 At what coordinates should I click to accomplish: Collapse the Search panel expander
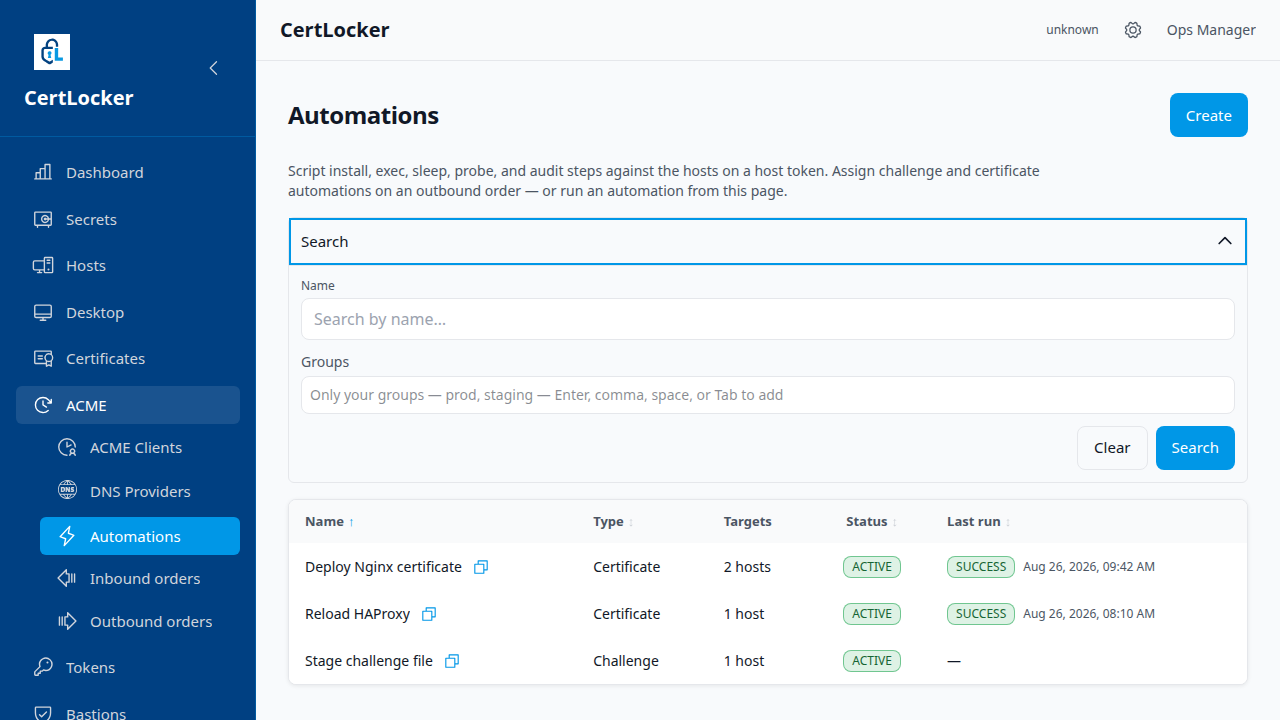pyautogui.click(x=1225, y=241)
